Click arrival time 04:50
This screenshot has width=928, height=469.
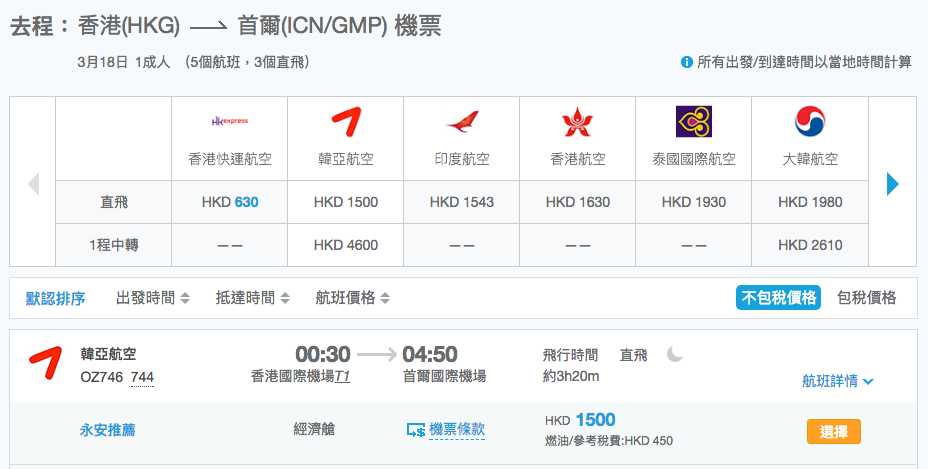430,354
